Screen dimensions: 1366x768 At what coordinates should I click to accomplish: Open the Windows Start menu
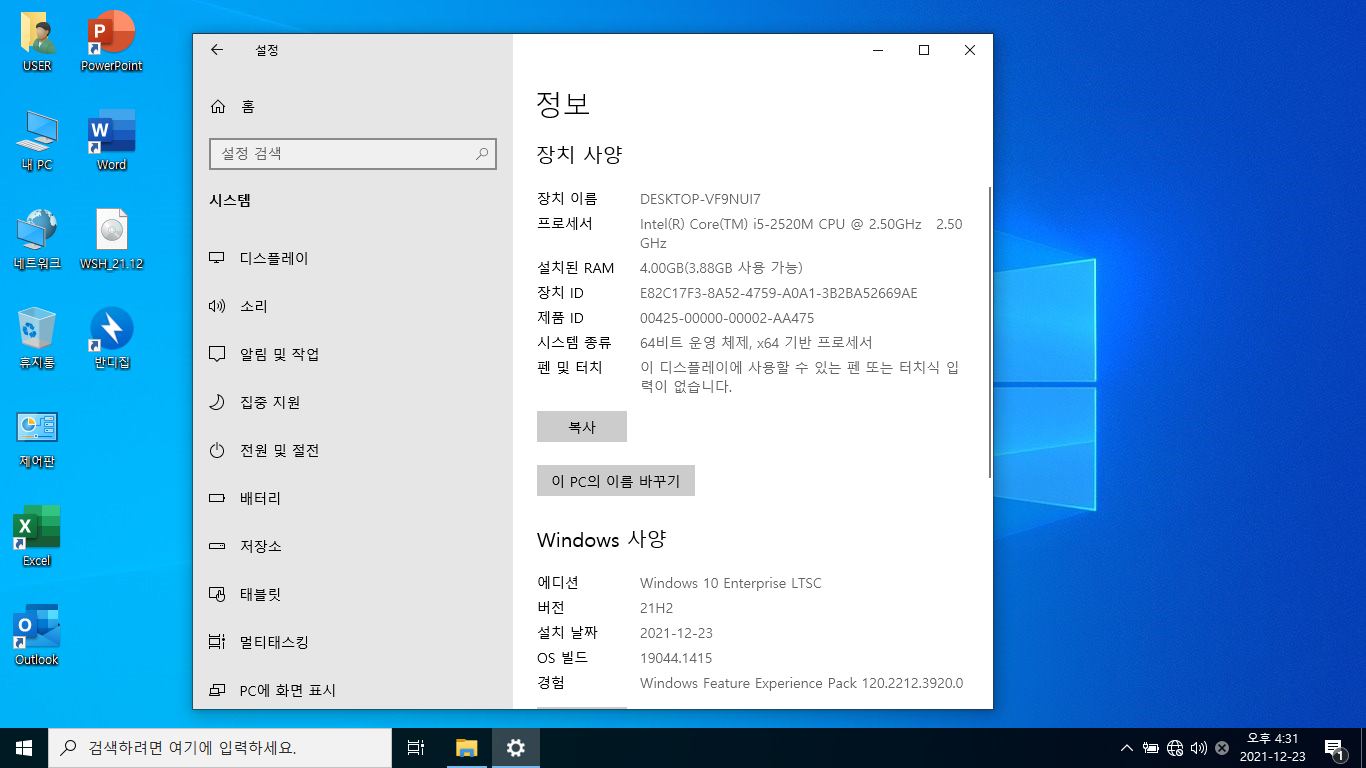coord(24,748)
